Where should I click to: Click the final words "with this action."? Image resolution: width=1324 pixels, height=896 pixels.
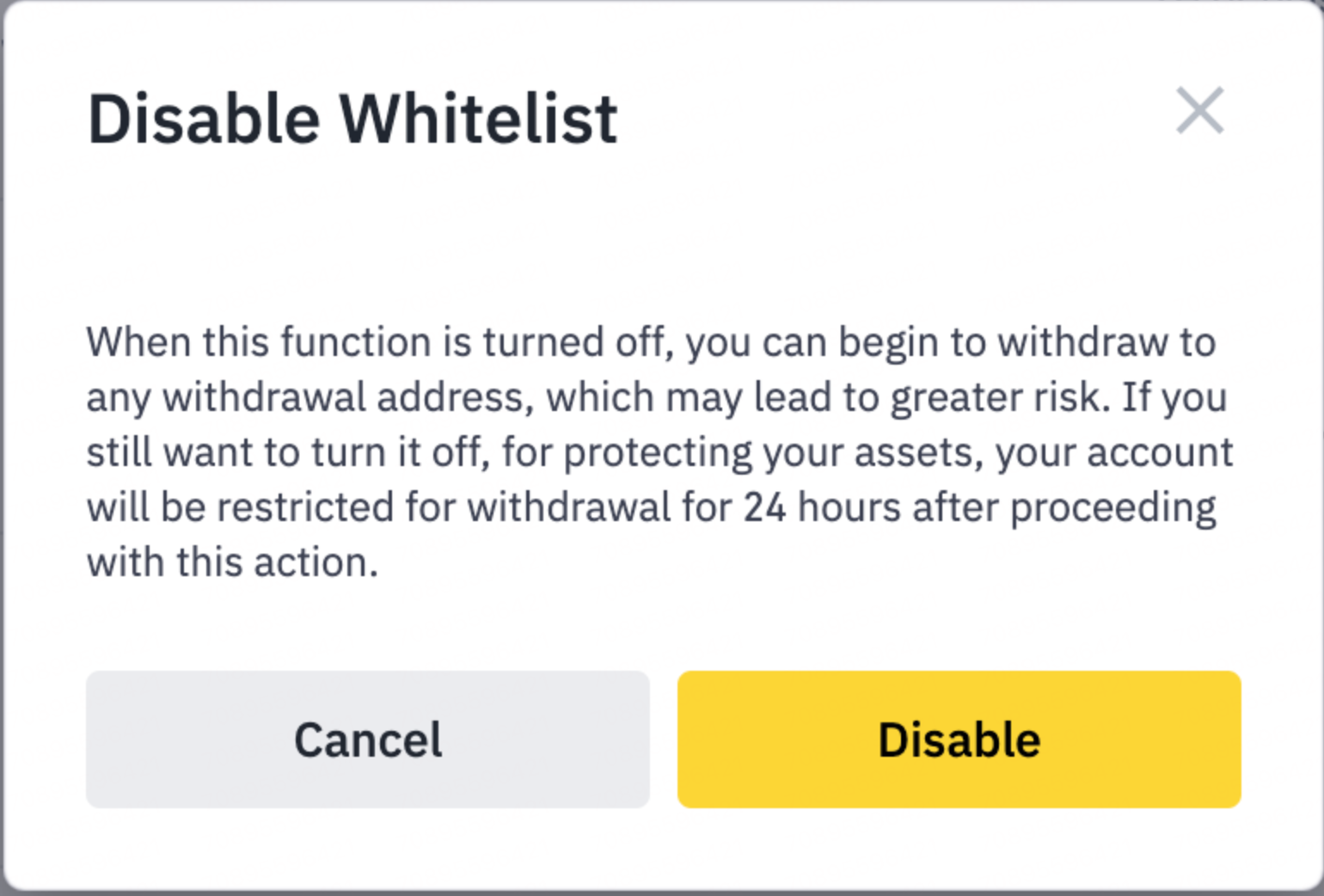pyautogui.click(x=232, y=562)
